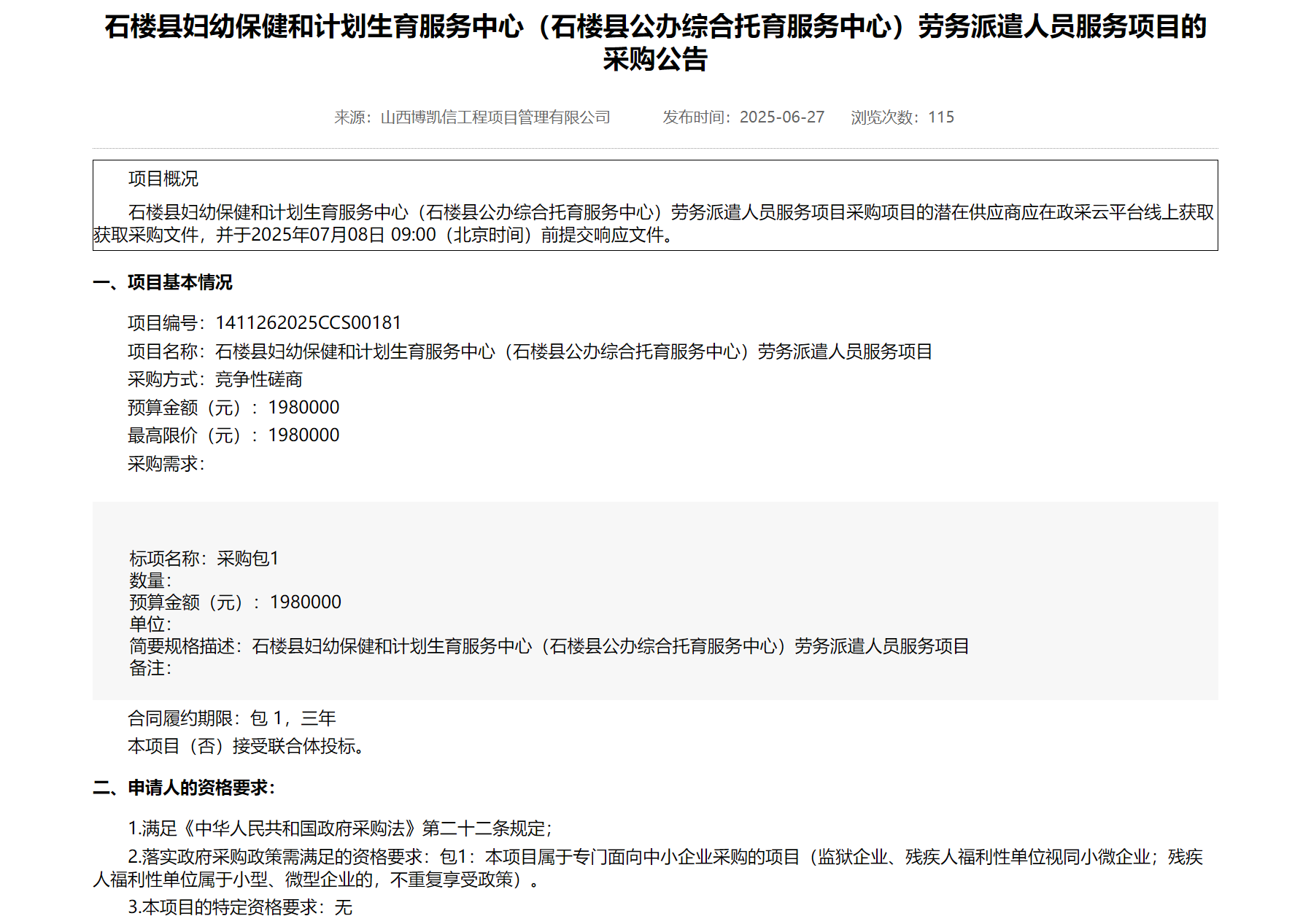Click requirement 2 about 落实政府采购政策
1311x924 pixels.
coord(648,868)
